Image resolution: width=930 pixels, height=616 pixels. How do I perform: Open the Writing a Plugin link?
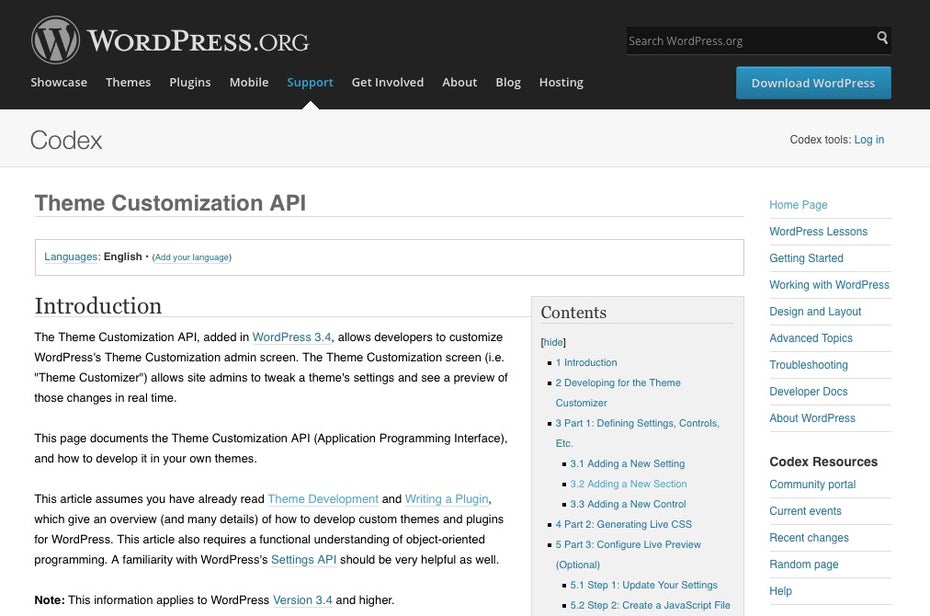point(447,499)
